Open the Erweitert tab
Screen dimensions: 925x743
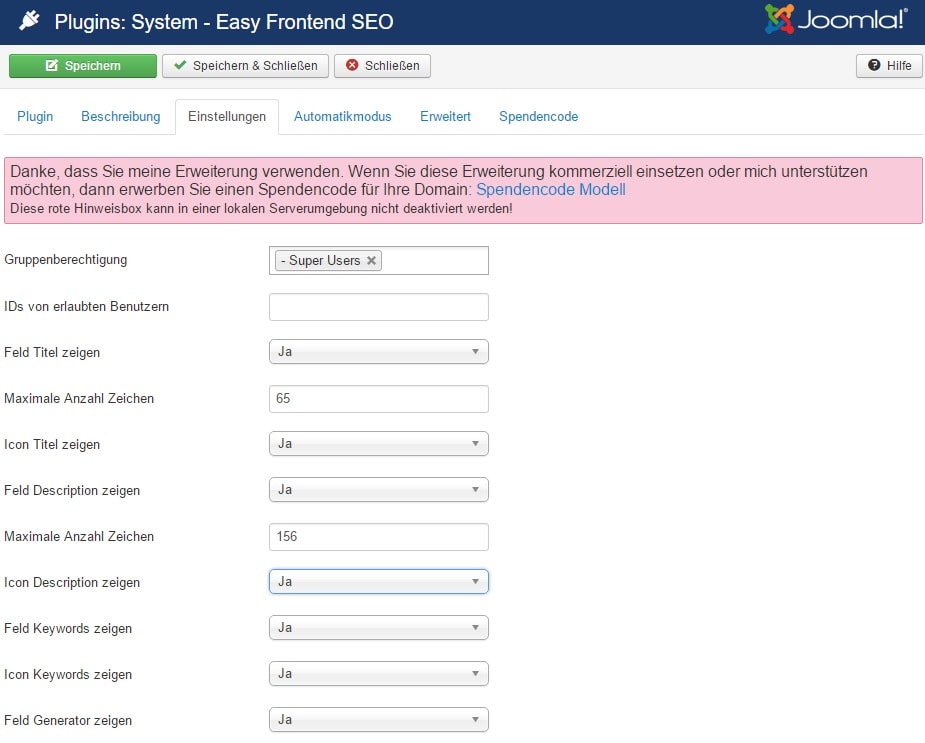coord(445,116)
